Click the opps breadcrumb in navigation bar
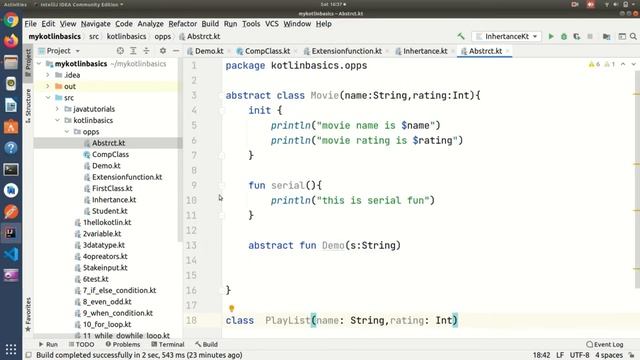640x360 pixels. 162,36
